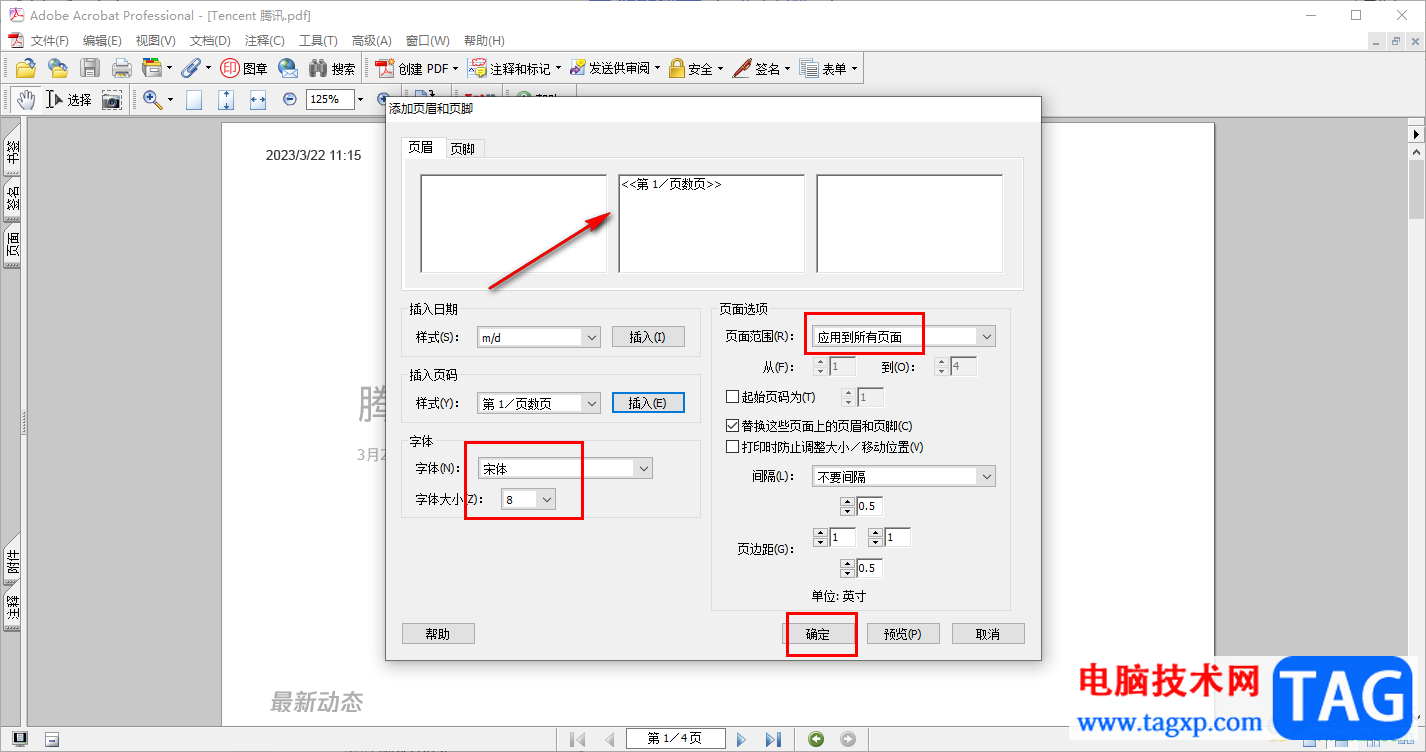Click the vertical scrollbar thumb in document window
1426x752 pixels.
click(x=1416, y=188)
